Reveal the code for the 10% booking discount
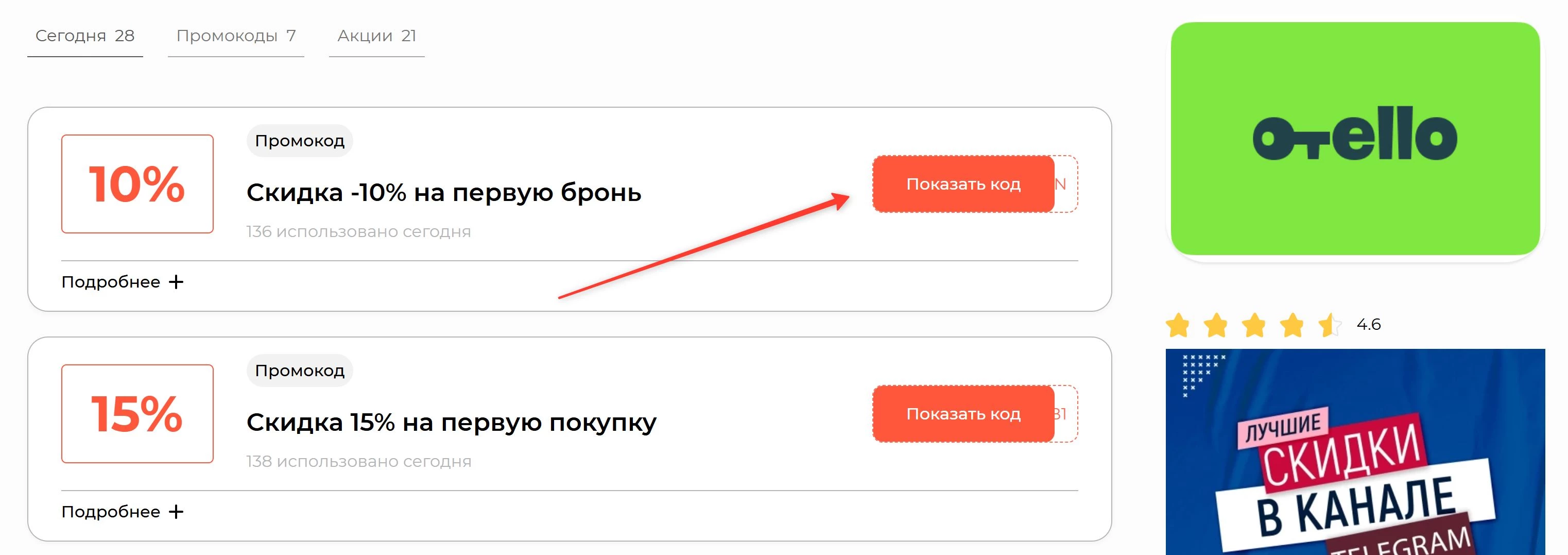Viewport: 1568px width, 555px height. pyautogui.click(x=963, y=184)
